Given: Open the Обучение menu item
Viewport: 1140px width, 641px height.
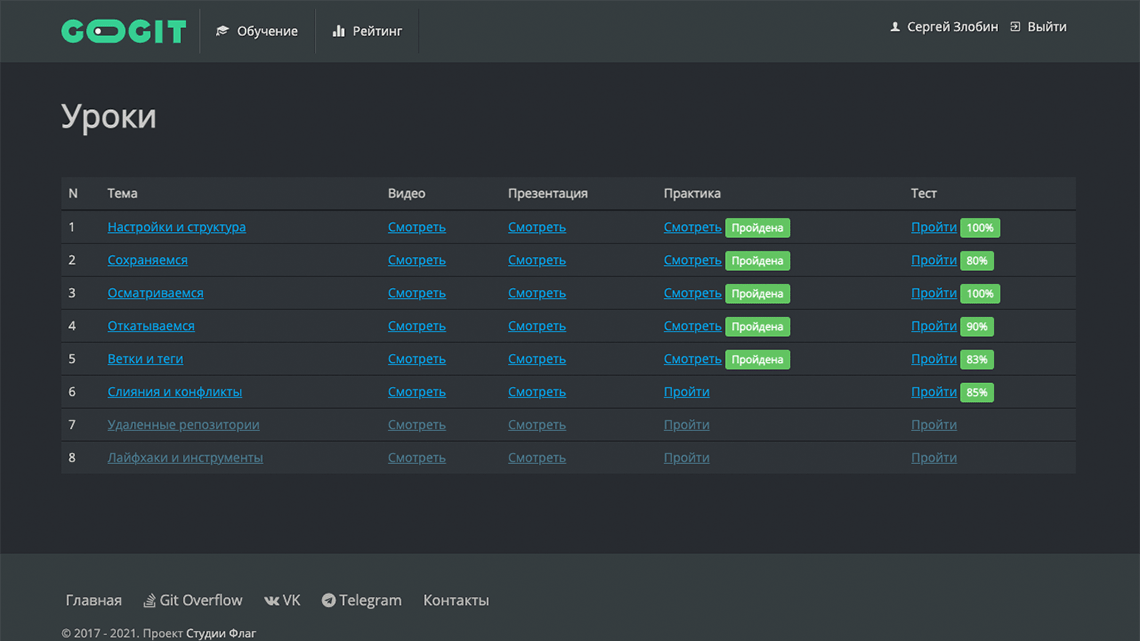Looking at the screenshot, I should (267, 31).
